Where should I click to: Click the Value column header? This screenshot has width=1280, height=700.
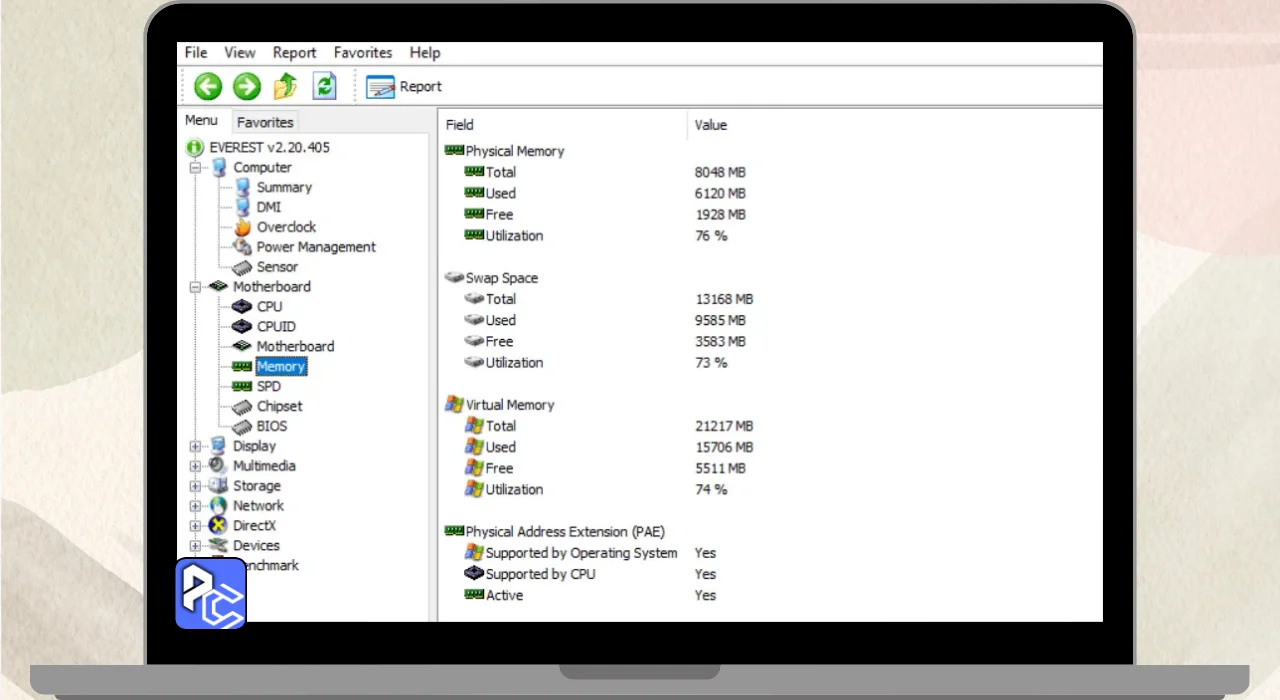711,125
